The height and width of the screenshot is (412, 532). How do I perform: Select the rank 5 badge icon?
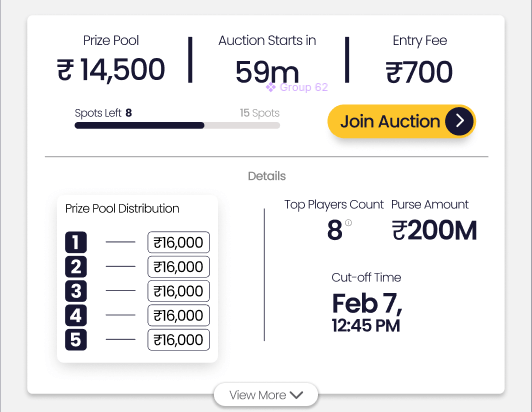pos(76,340)
